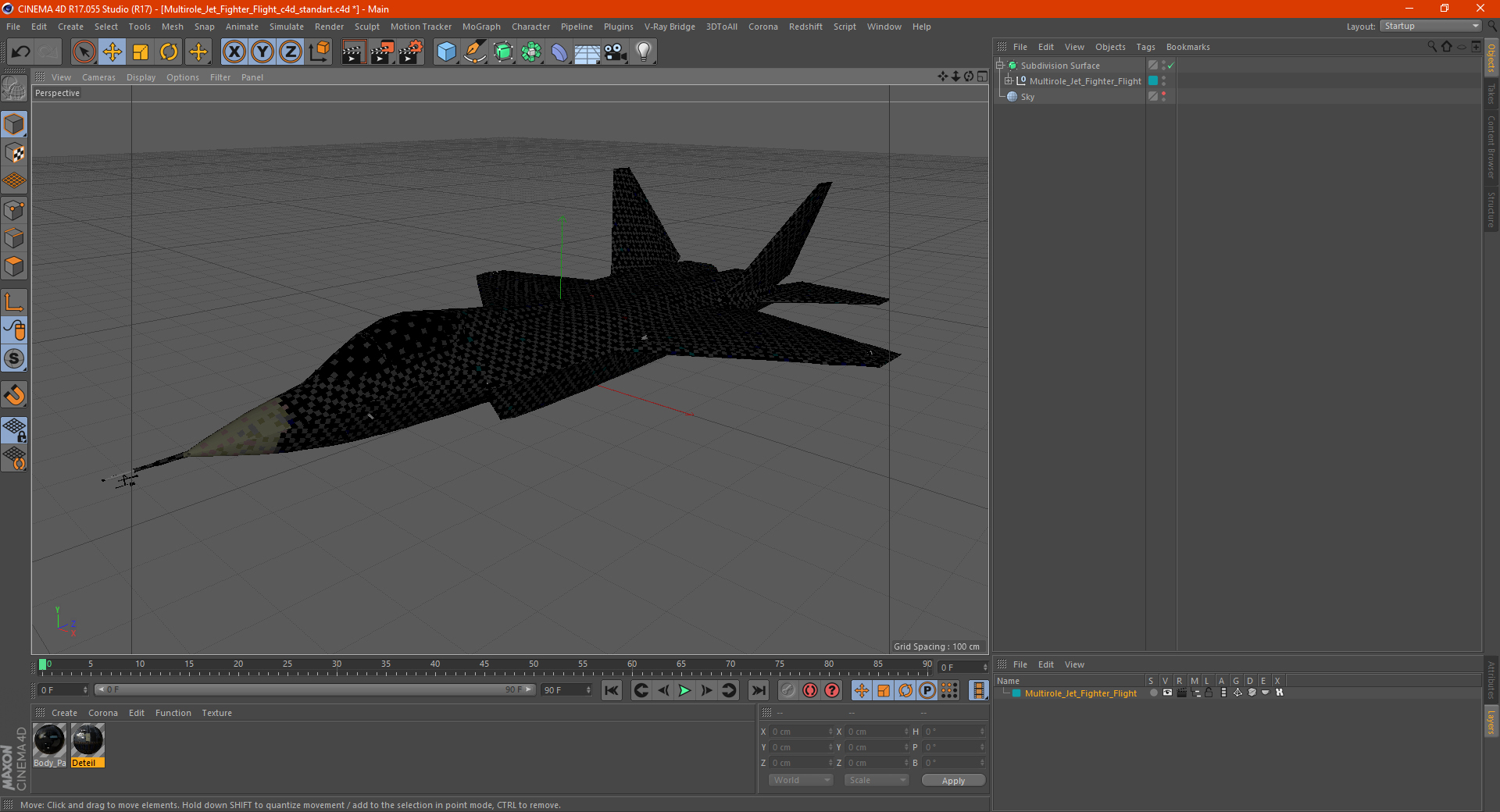The width and height of the screenshot is (1500, 812).
Task: Toggle Z axis lock
Action: 291,52
